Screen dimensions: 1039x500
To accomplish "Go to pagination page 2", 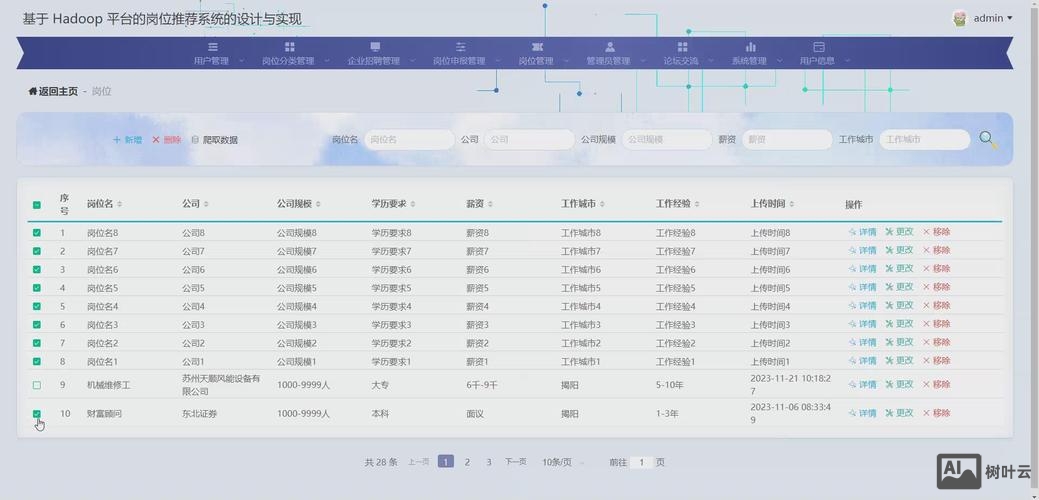I will coord(467,462).
